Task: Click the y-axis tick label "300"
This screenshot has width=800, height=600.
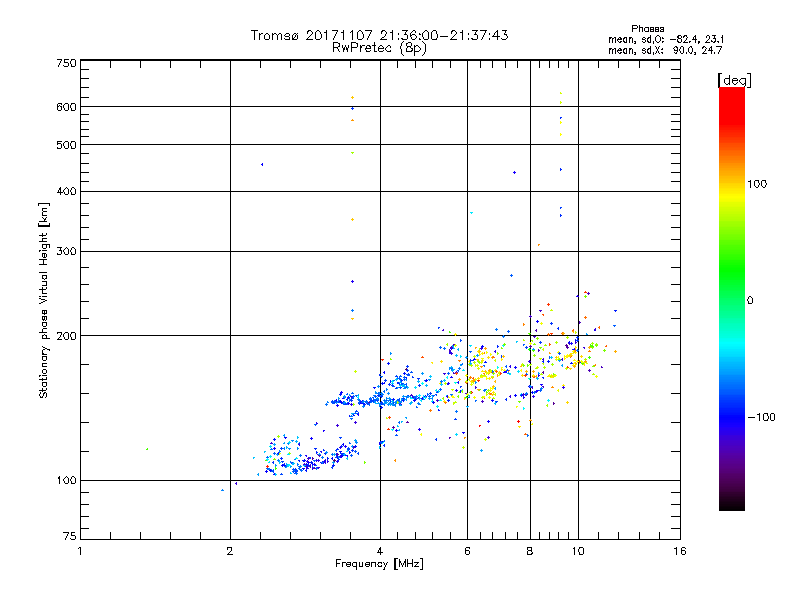Action: (66, 252)
